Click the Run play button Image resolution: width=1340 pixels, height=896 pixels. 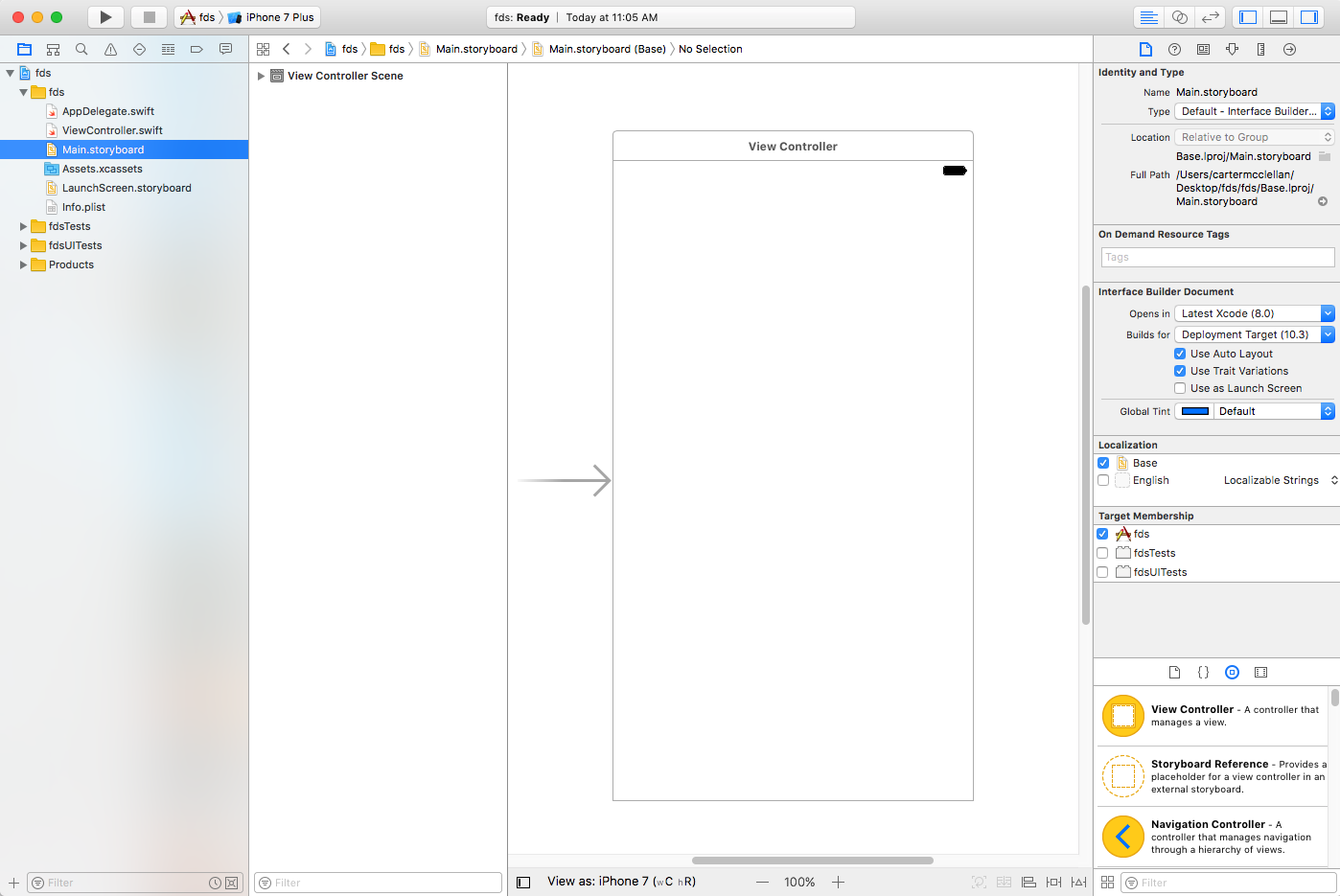point(105,17)
